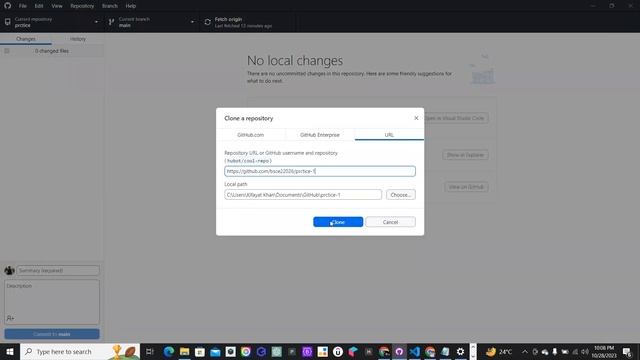Viewport: 640px width, 360px height.
Task: Open the Windows Start menu
Action: tap(9, 351)
